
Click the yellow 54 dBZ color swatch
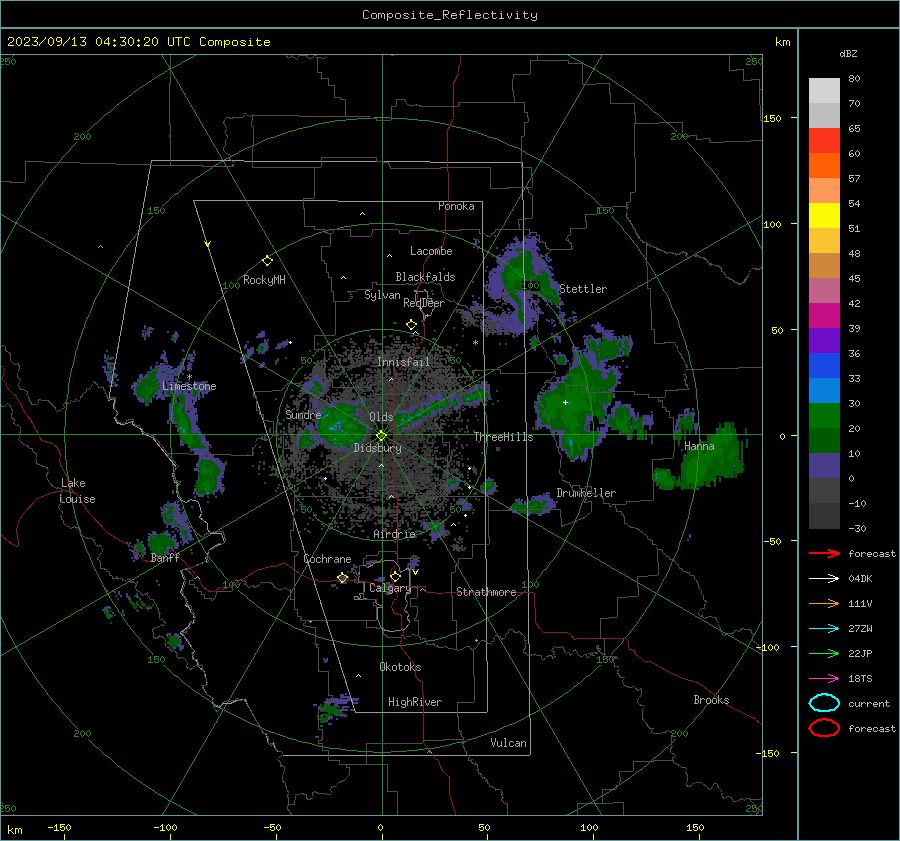pyautogui.click(x=824, y=215)
